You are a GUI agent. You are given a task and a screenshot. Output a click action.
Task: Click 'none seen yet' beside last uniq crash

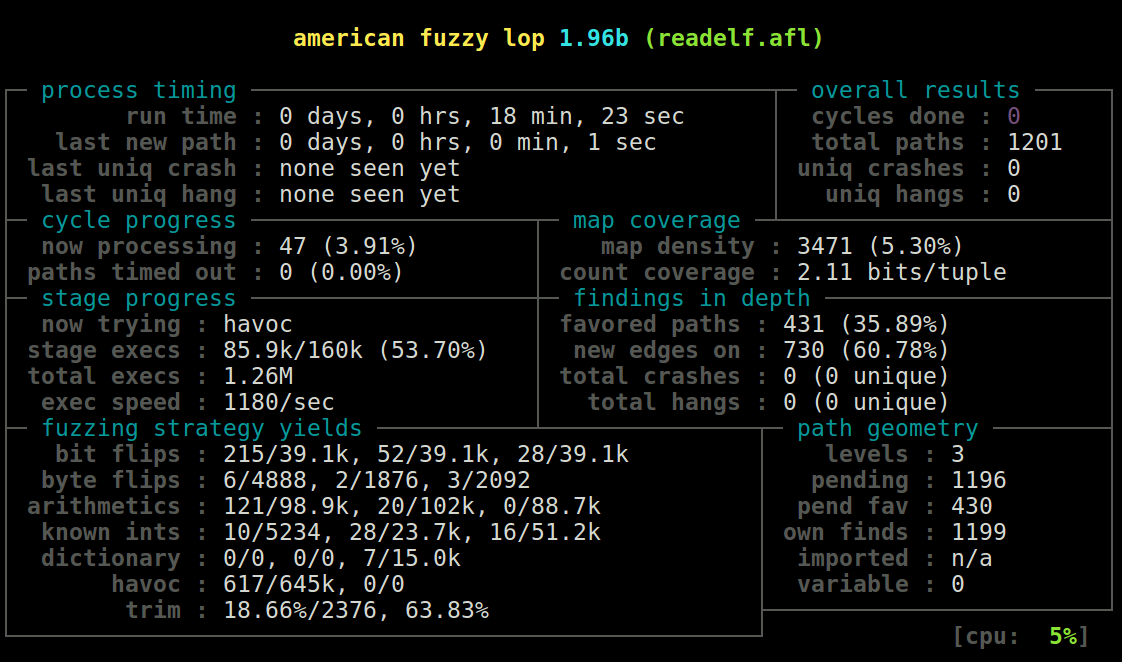[x=370, y=169]
